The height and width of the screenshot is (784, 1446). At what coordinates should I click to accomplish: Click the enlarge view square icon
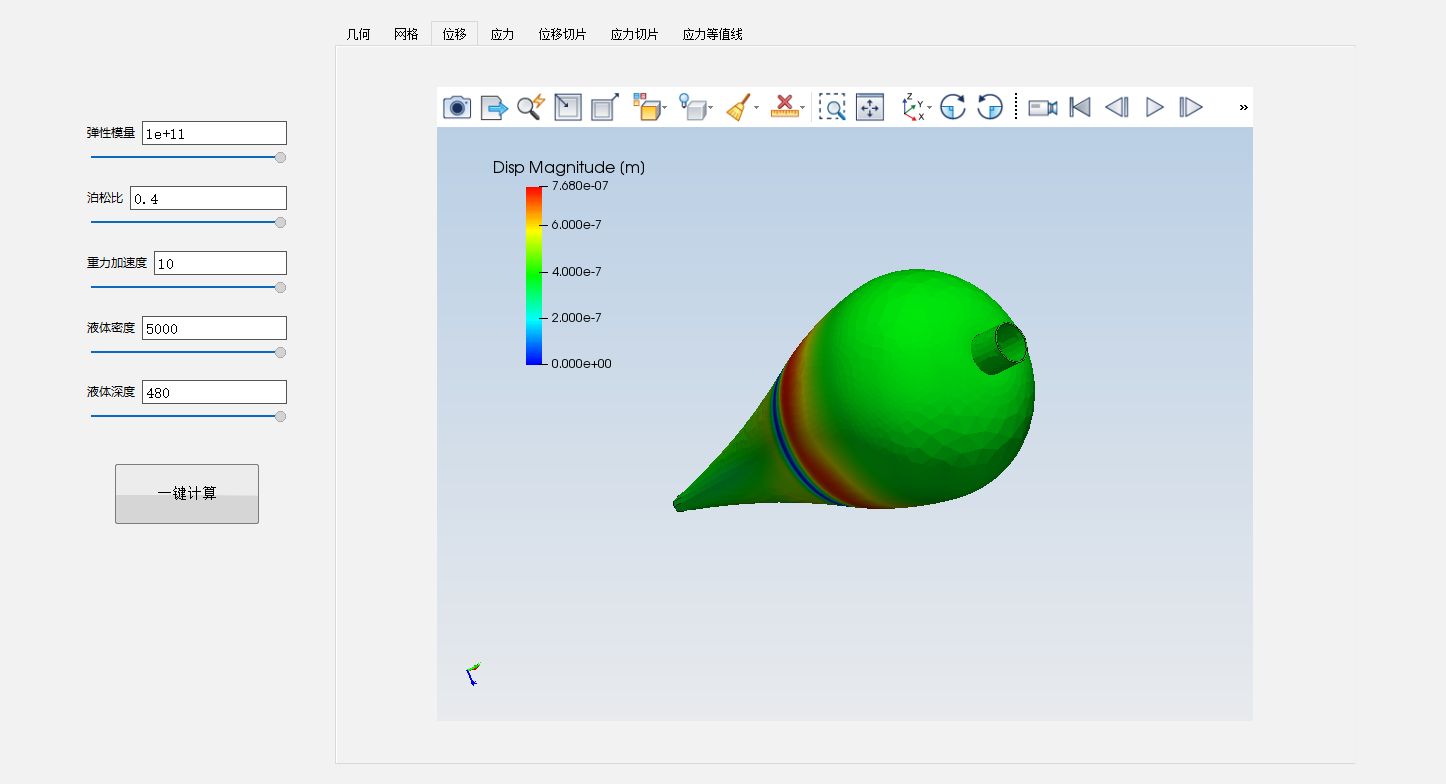(x=604, y=107)
